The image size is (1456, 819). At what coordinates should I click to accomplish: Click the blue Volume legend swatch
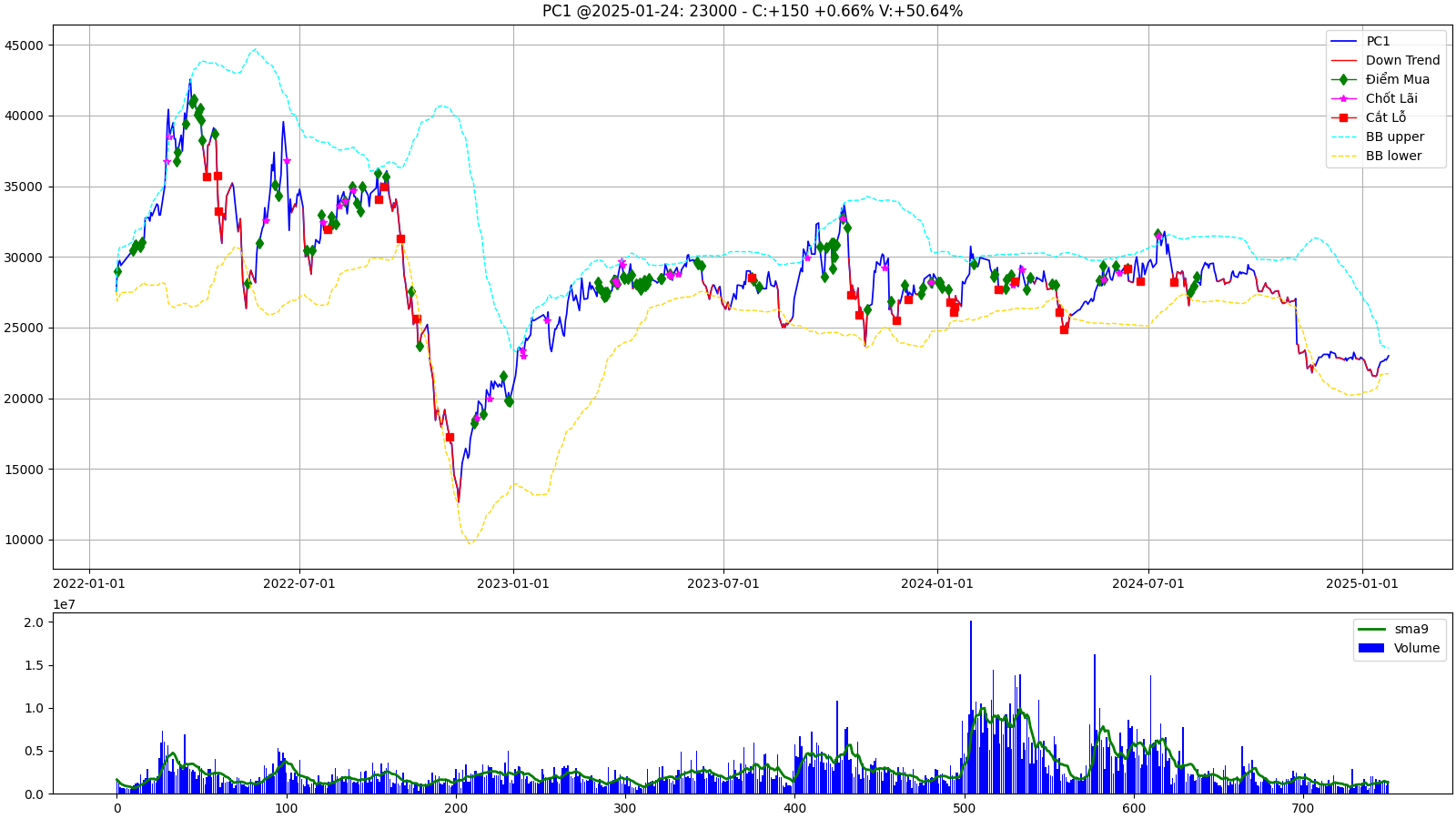pos(1370,648)
